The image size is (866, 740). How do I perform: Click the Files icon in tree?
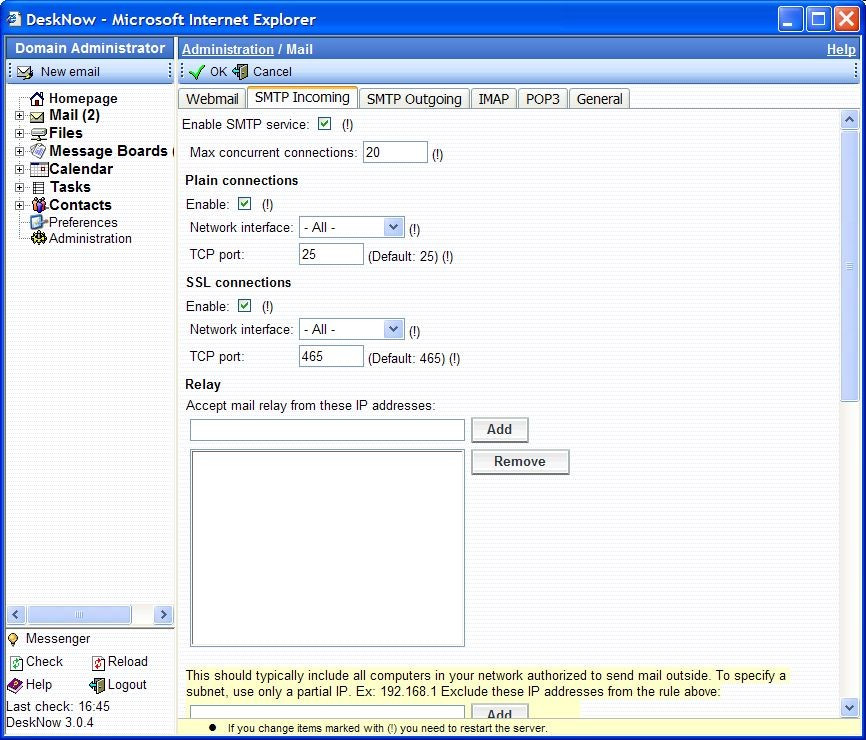pyautogui.click(x=39, y=134)
